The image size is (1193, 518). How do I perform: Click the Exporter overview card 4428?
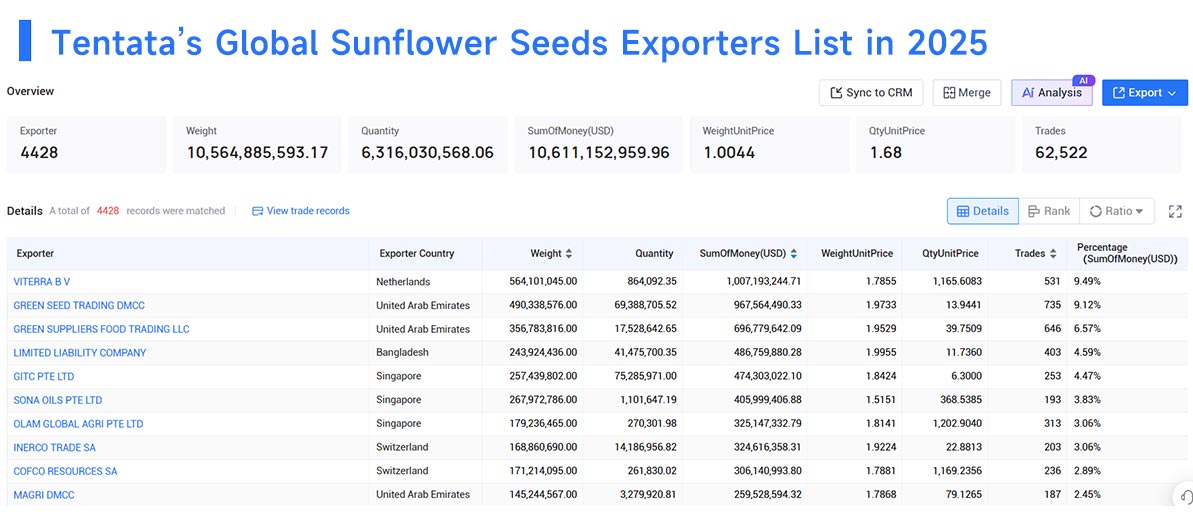click(86, 144)
